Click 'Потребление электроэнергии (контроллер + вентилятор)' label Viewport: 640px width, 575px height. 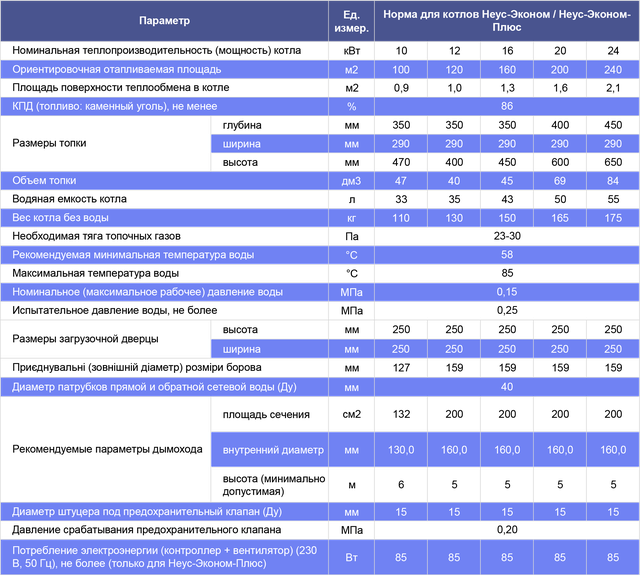164,557
